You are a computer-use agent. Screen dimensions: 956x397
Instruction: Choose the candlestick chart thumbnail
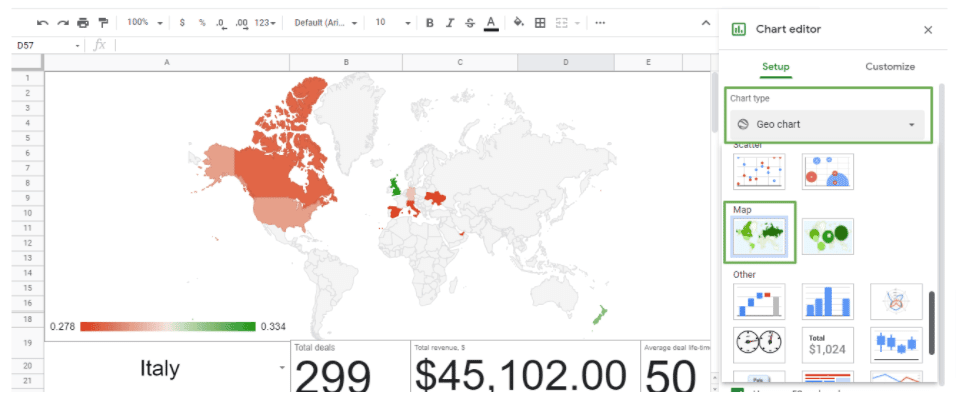click(896, 345)
